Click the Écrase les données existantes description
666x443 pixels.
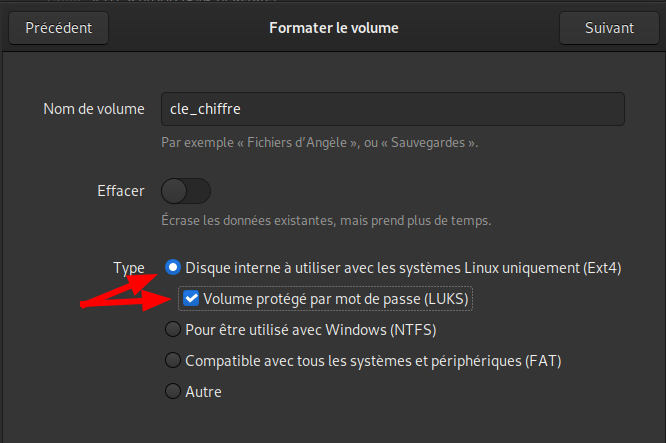[x=326, y=221]
